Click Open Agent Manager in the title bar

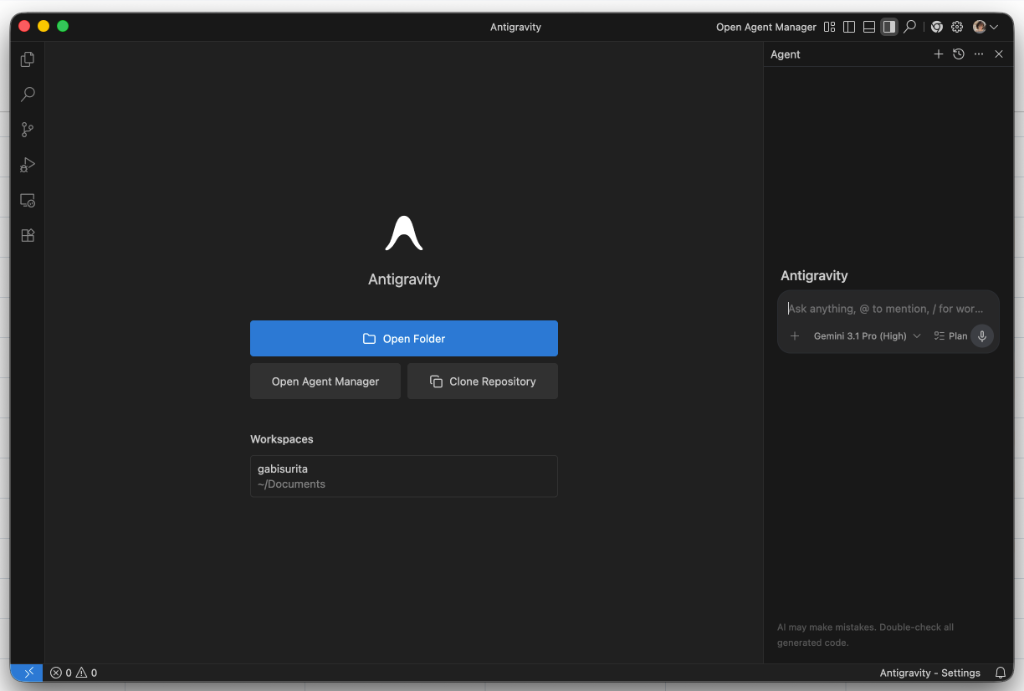[x=766, y=27]
